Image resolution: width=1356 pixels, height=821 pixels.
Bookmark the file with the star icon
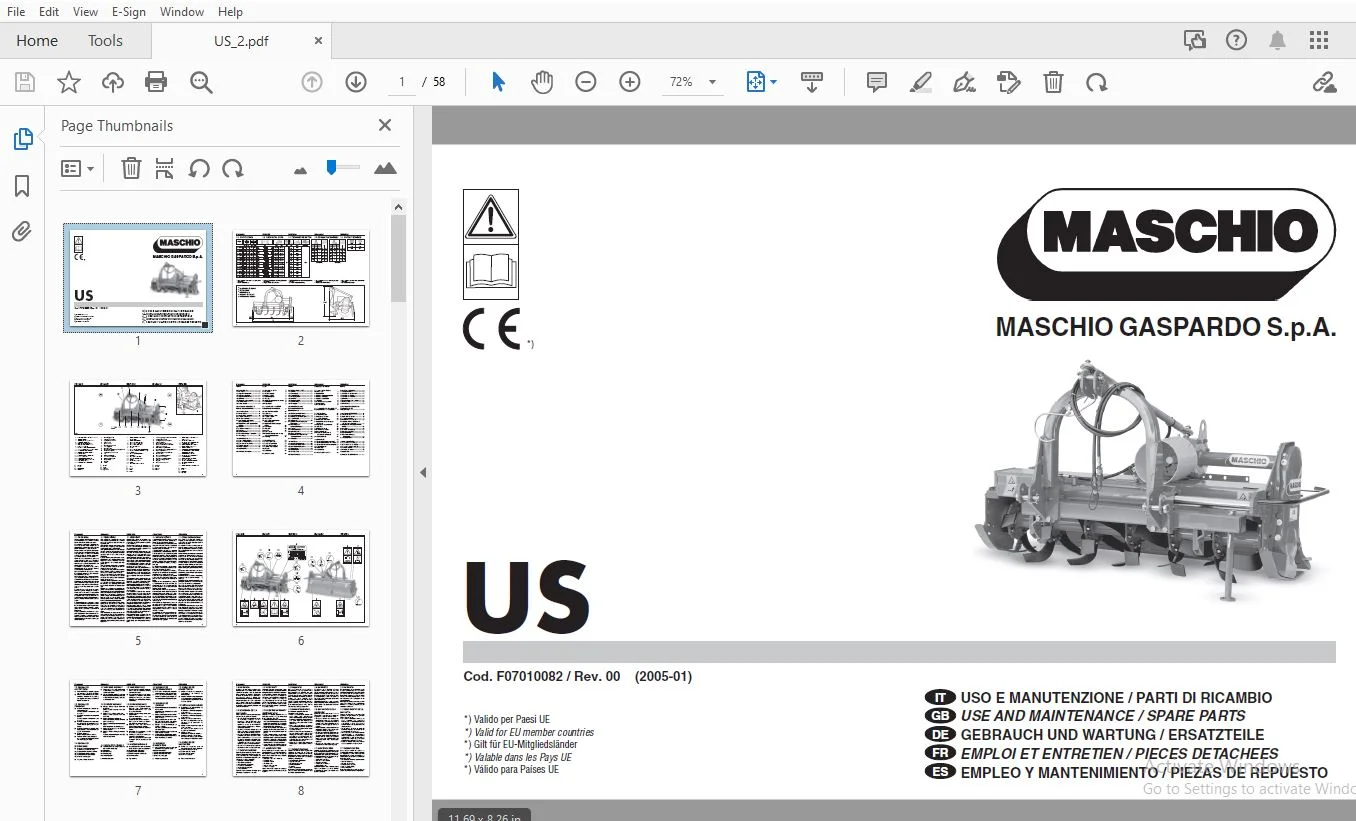pos(68,82)
